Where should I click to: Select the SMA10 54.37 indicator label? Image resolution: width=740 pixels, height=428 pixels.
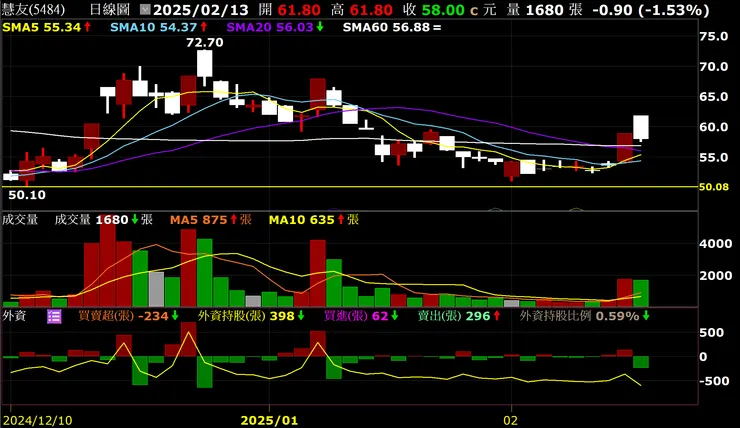coord(159,27)
